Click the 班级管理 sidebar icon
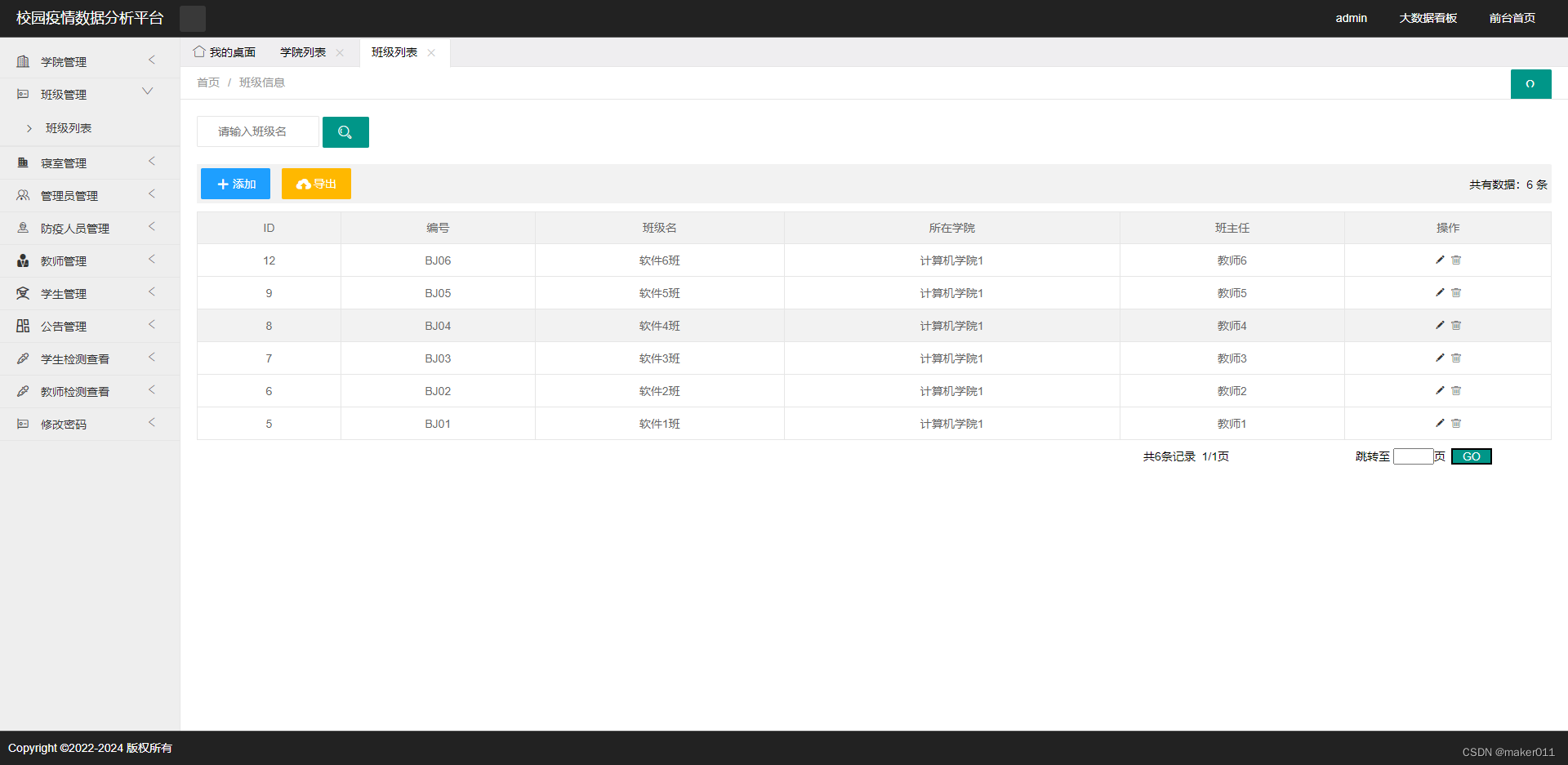Screen dimensions: 1568x765 tap(23, 94)
